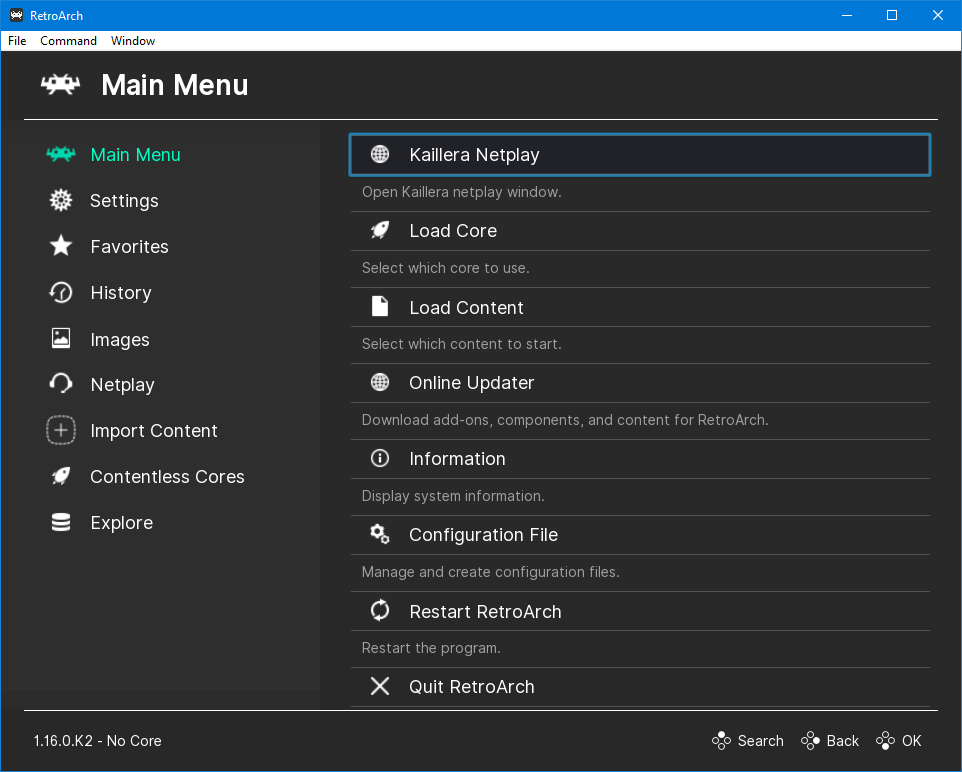This screenshot has height=772, width=962.
Task: Click 'Restart the program.' description
Action: coord(431,648)
